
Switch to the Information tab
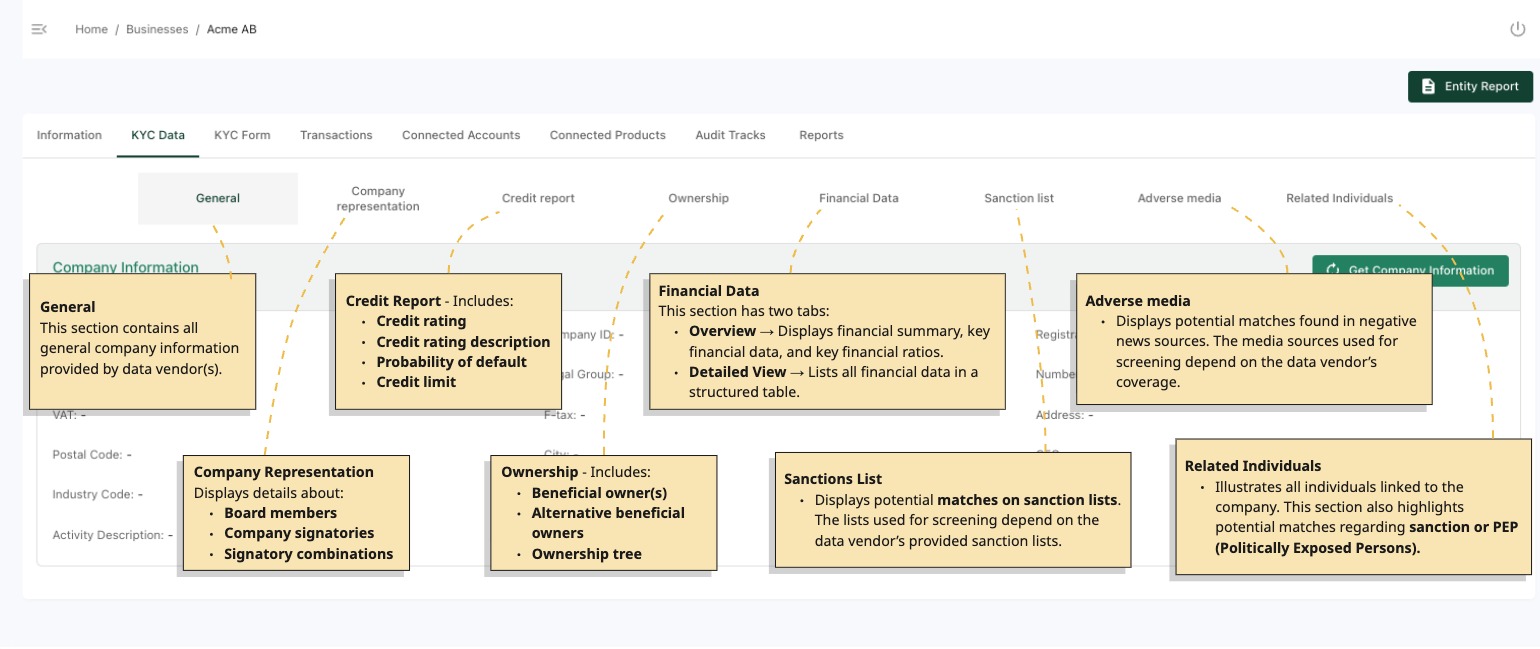pos(69,135)
